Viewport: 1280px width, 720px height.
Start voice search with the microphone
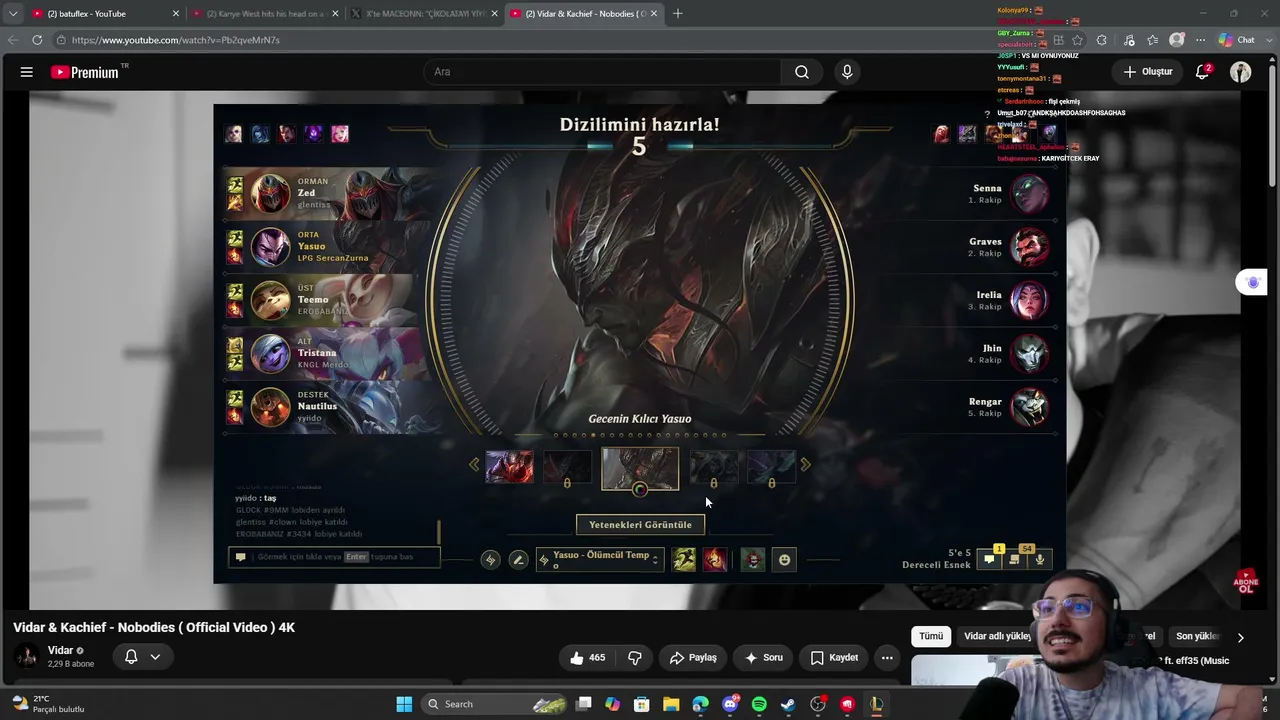[x=847, y=72]
